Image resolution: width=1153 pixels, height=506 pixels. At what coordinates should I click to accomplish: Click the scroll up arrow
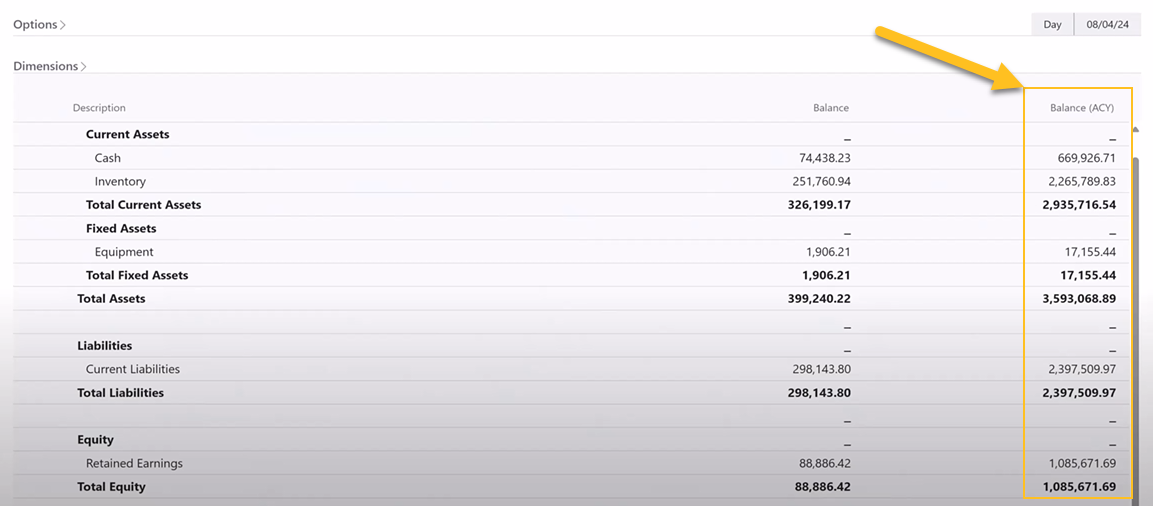[1135, 129]
